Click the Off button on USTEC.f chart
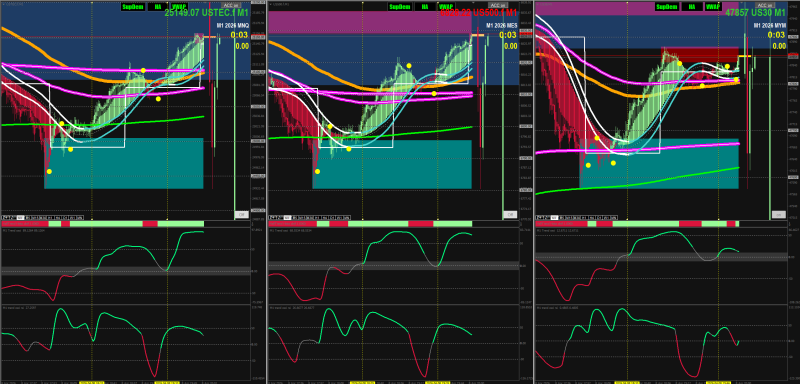The width and height of the screenshot is (800, 384). [241, 215]
